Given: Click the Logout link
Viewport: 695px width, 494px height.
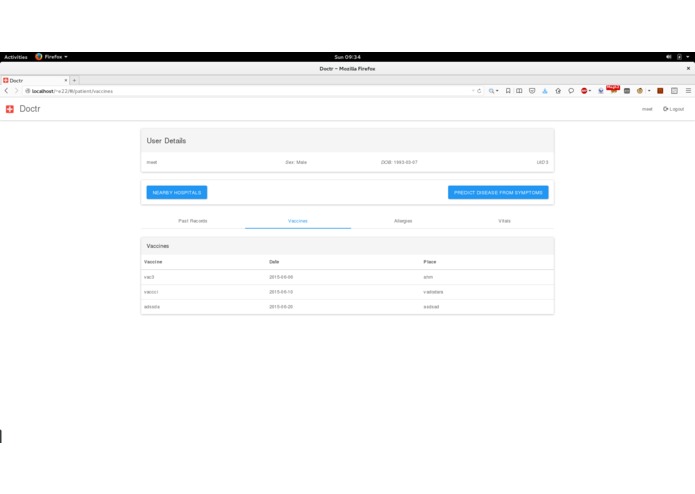Looking at the screenshot, I should pos(674,109).
